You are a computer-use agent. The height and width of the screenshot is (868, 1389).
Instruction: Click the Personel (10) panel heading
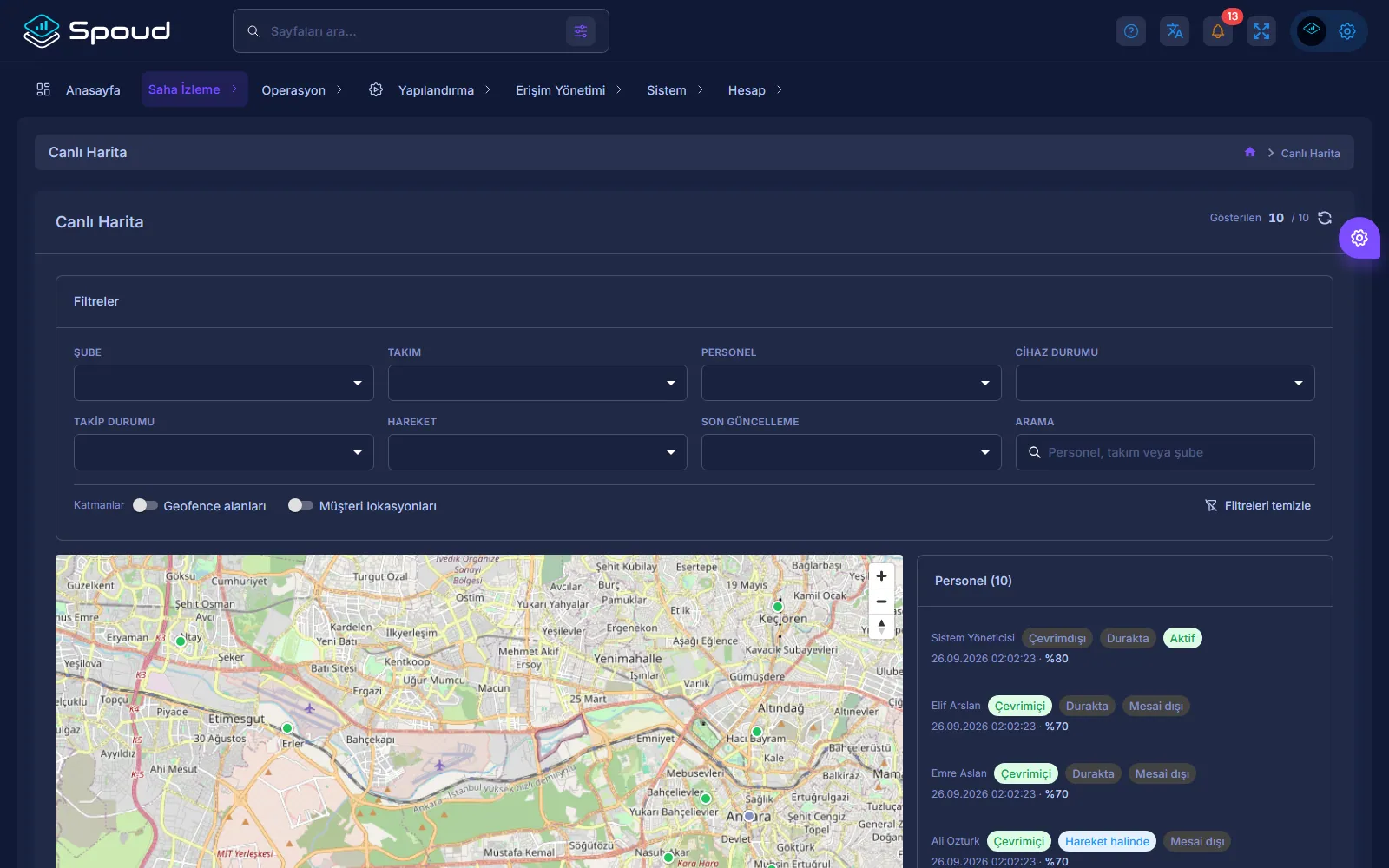click(x=973, y=581)
